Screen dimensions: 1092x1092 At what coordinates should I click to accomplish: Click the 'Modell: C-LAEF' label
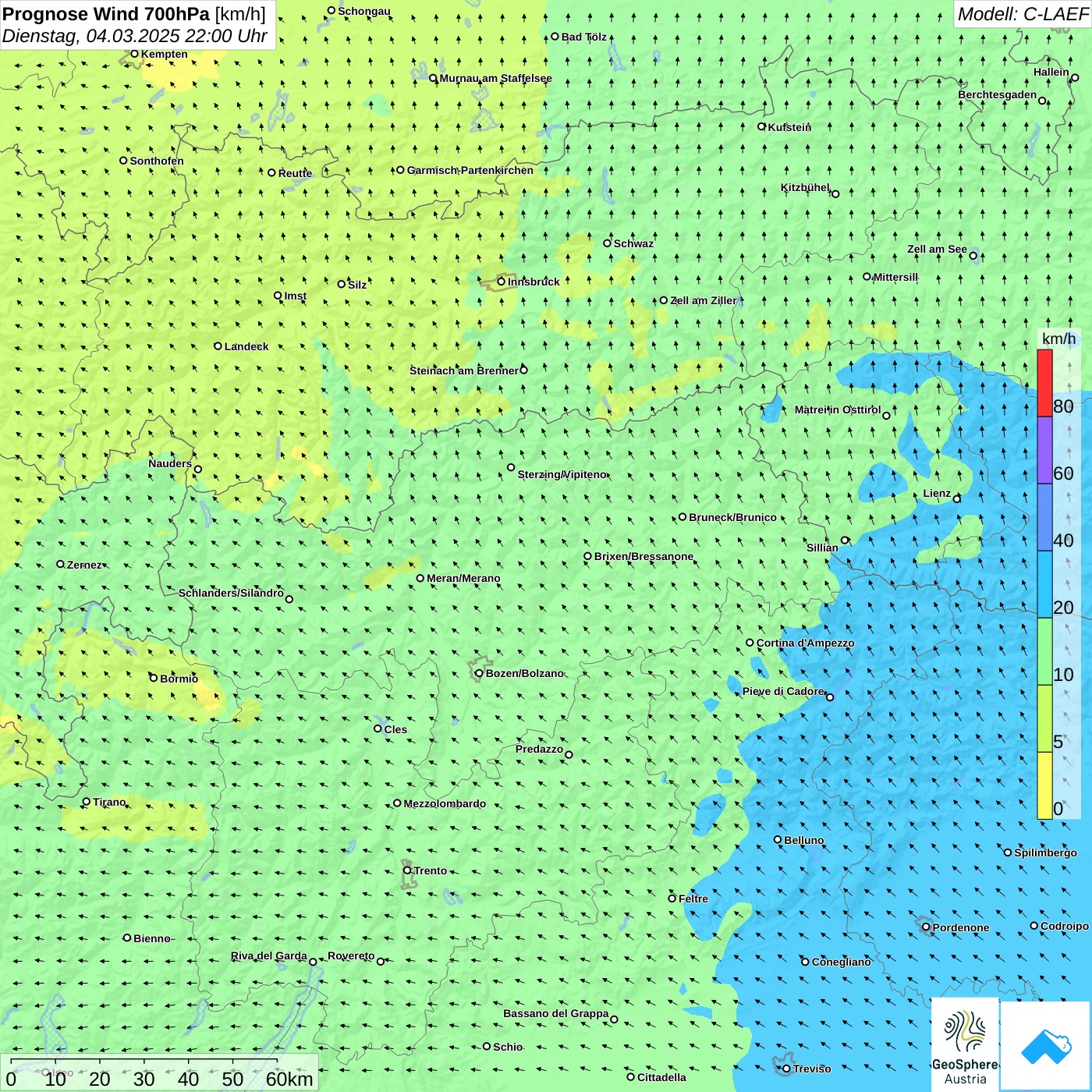point(1023,13)
